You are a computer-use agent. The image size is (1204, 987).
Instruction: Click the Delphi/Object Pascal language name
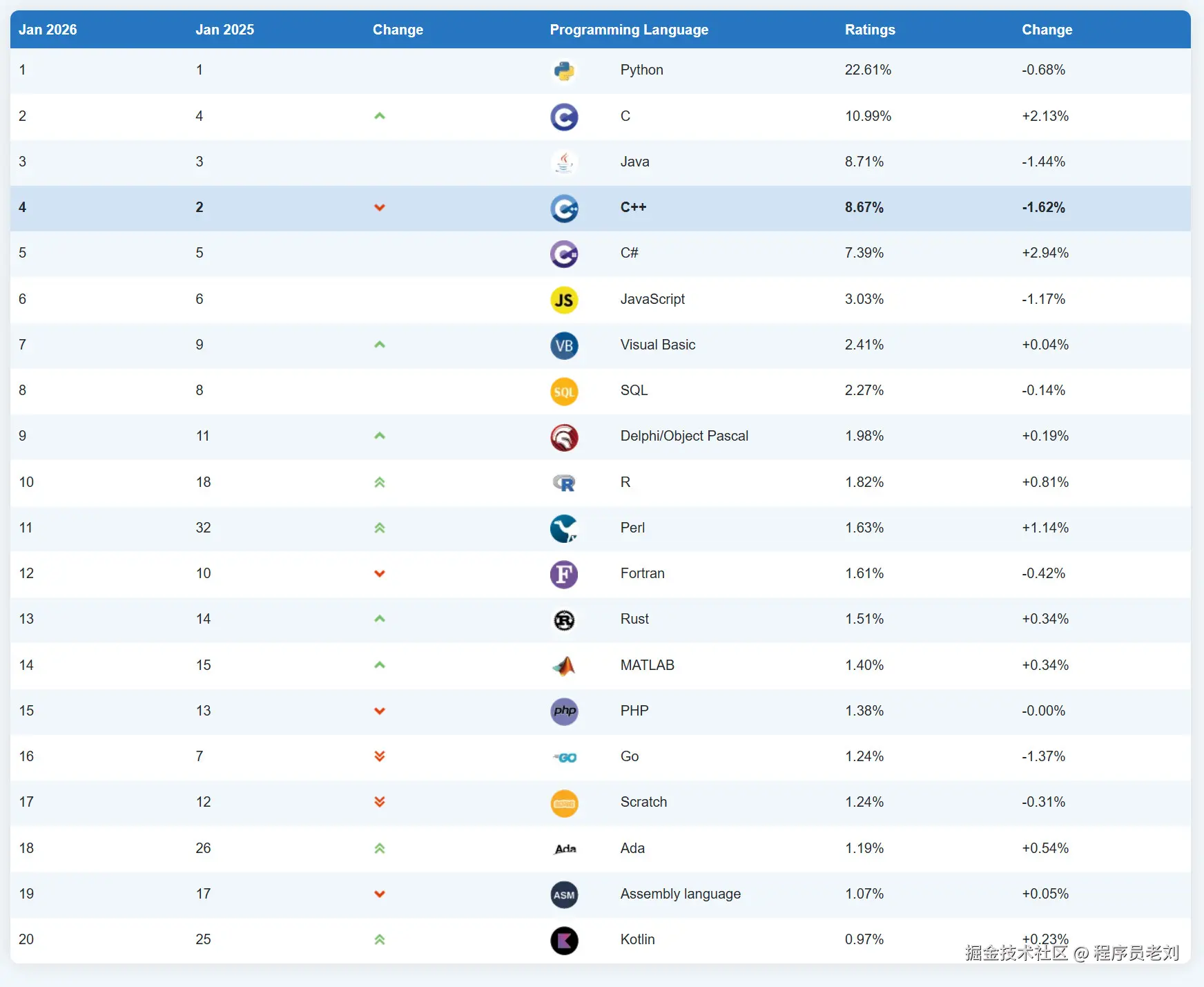pos(684,436)
